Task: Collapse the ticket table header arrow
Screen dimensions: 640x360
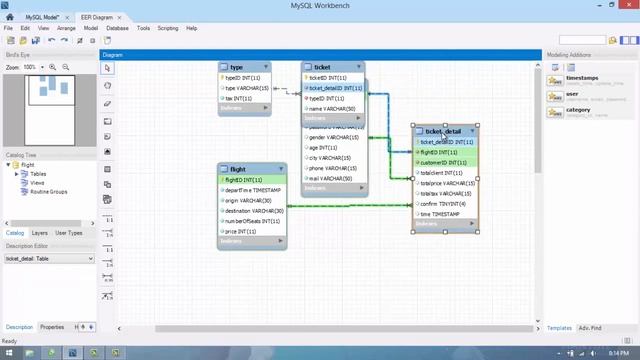Action: (359, 67)
